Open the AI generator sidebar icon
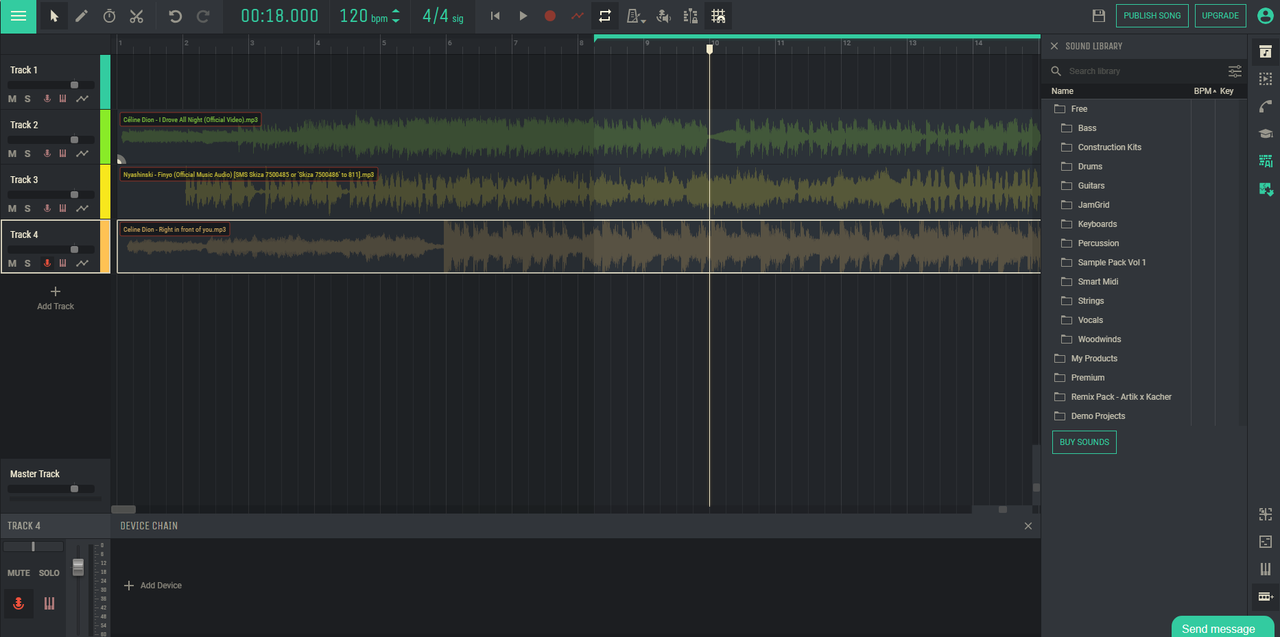 1265,161
